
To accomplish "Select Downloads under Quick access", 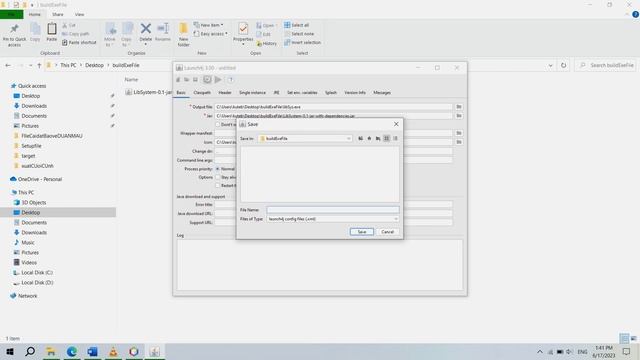I will point(34,106).
